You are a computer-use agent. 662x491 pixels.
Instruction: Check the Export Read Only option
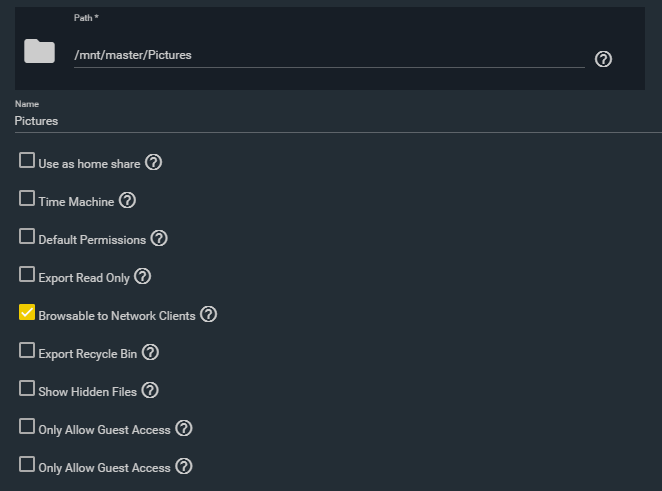[x=27, y=274]
